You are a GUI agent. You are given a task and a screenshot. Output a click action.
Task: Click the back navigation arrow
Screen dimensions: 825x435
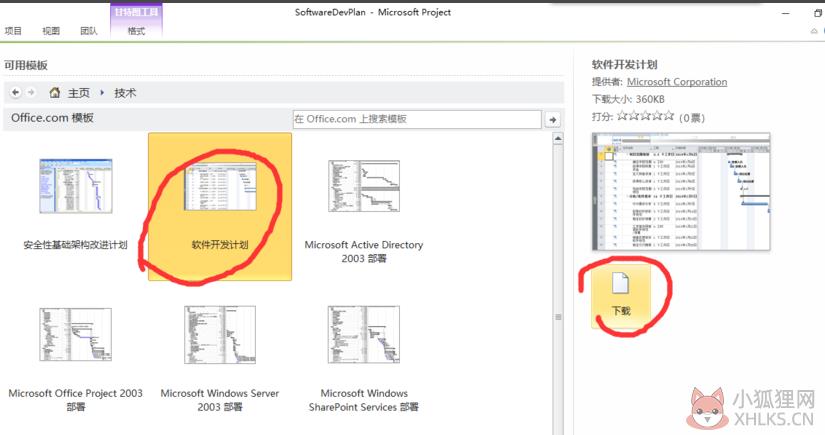(16, 93)
